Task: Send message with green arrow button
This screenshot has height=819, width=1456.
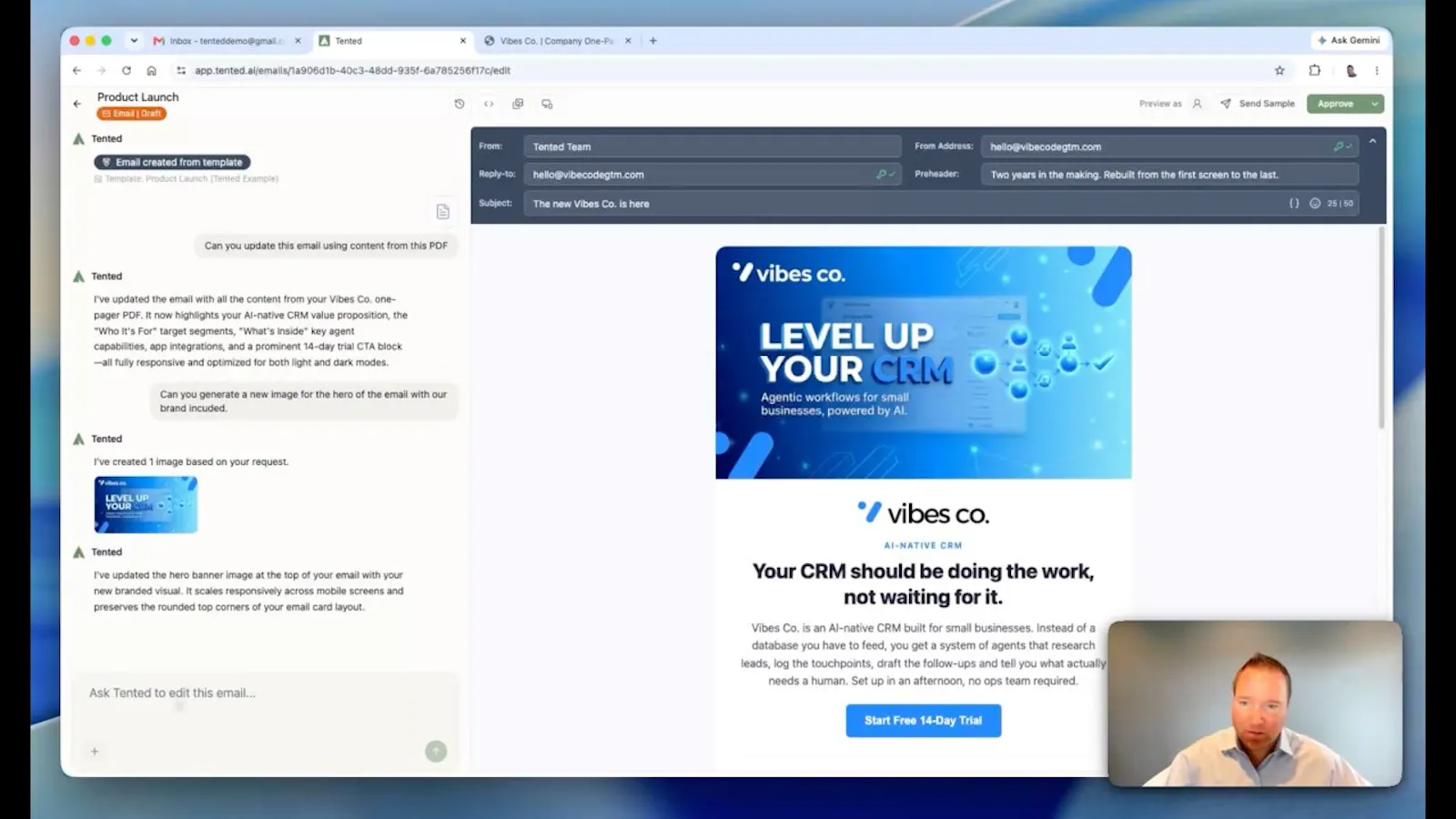Action: [436, 751]
